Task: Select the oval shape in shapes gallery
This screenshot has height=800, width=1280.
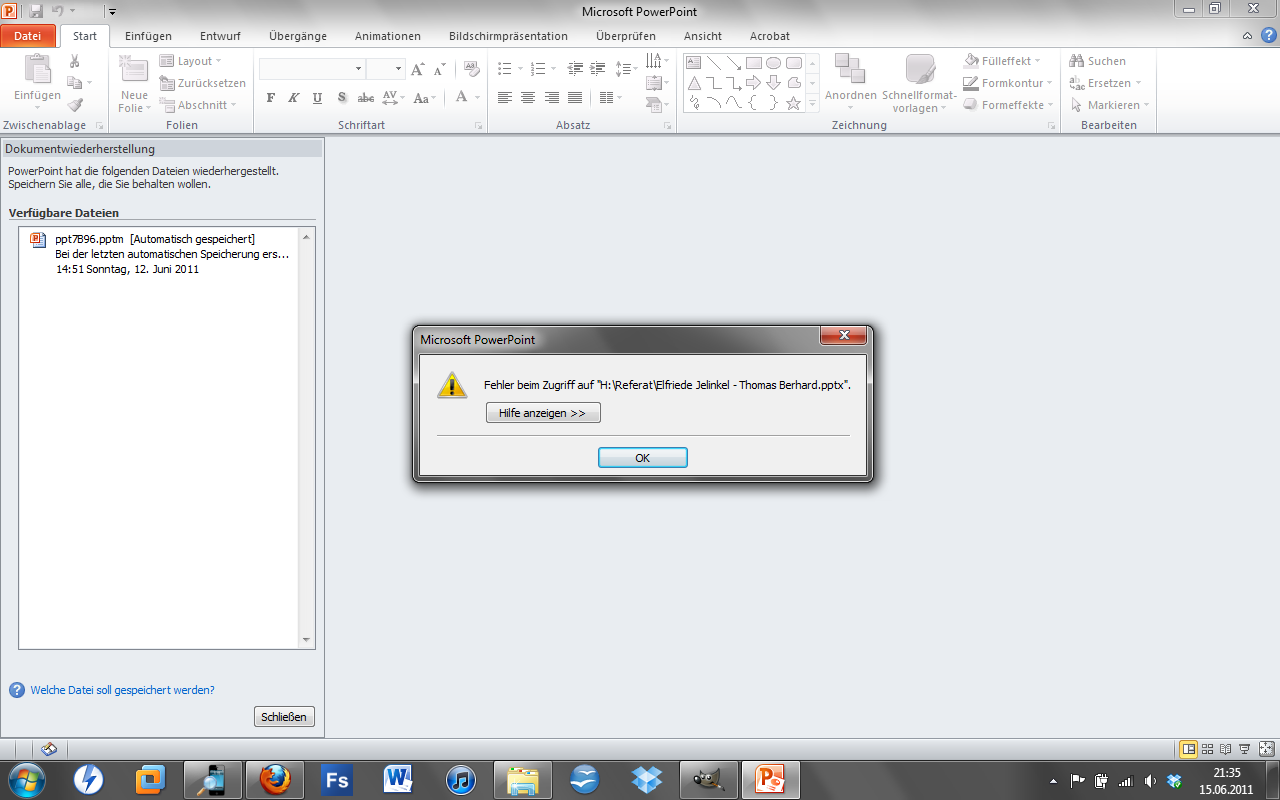Action: [x=774, y=63]
